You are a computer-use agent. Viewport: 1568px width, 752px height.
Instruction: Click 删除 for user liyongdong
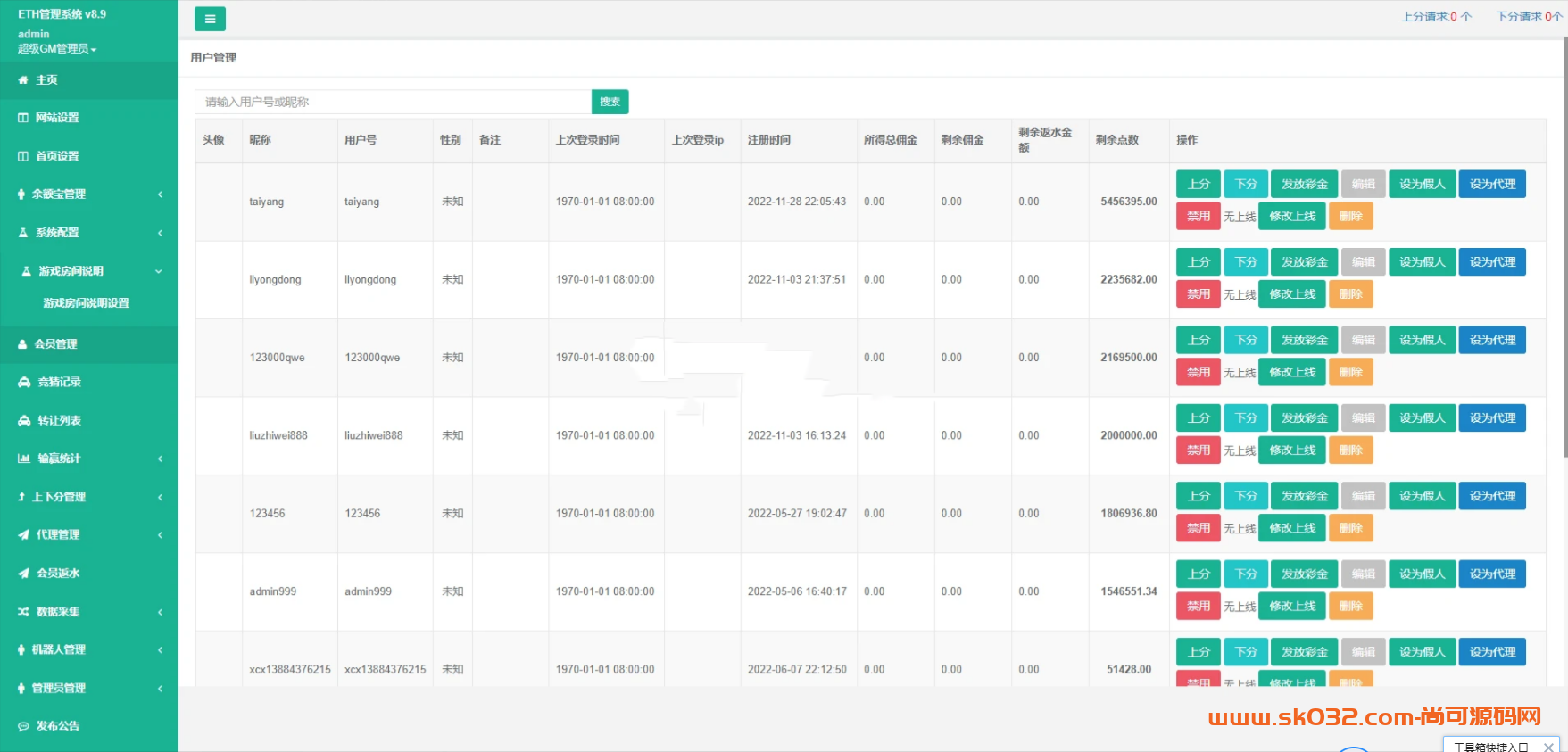click(x=1351, y=294)
